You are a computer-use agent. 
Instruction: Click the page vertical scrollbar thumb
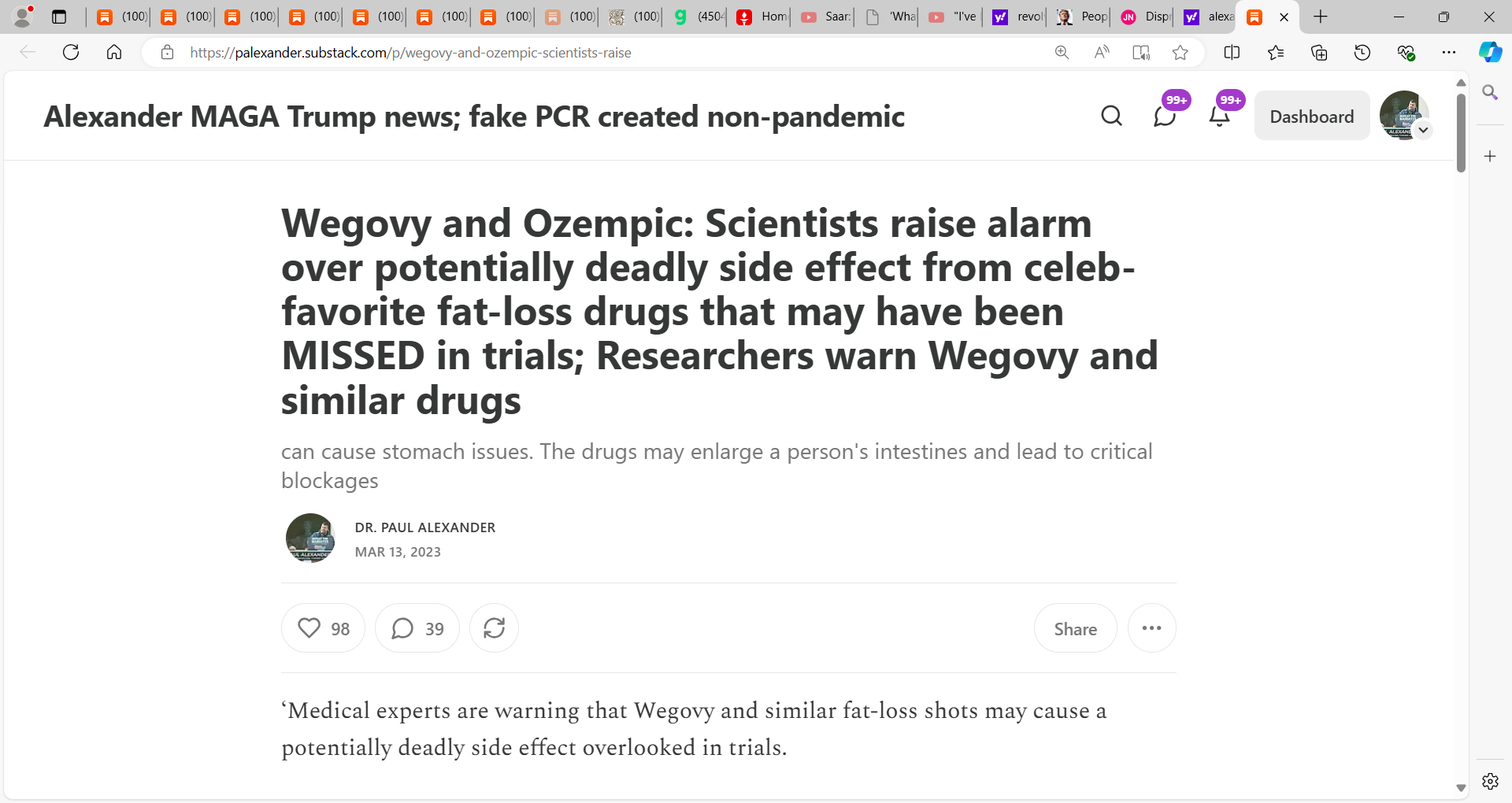point(1461,132)
